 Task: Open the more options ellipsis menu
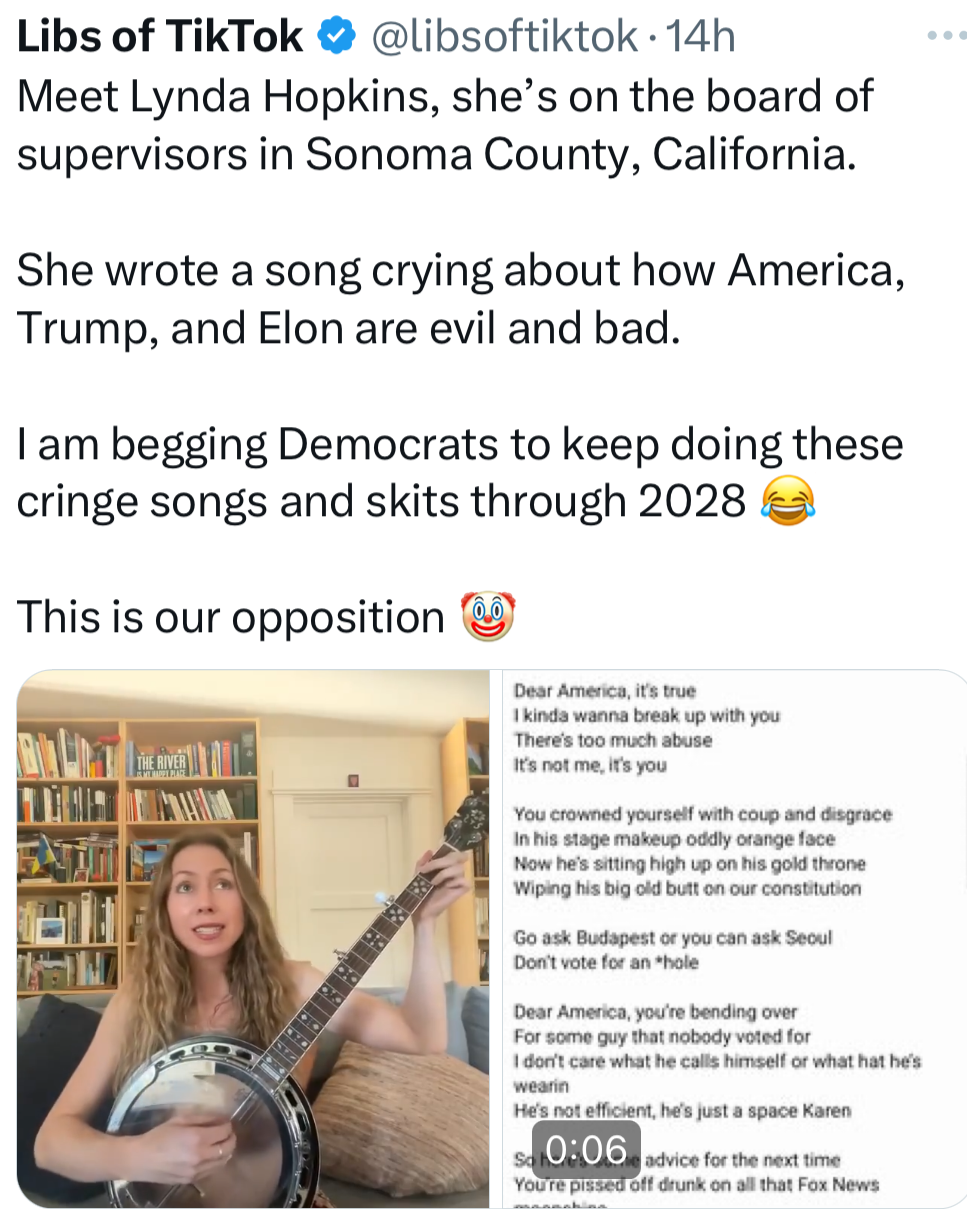click(945, 36)
